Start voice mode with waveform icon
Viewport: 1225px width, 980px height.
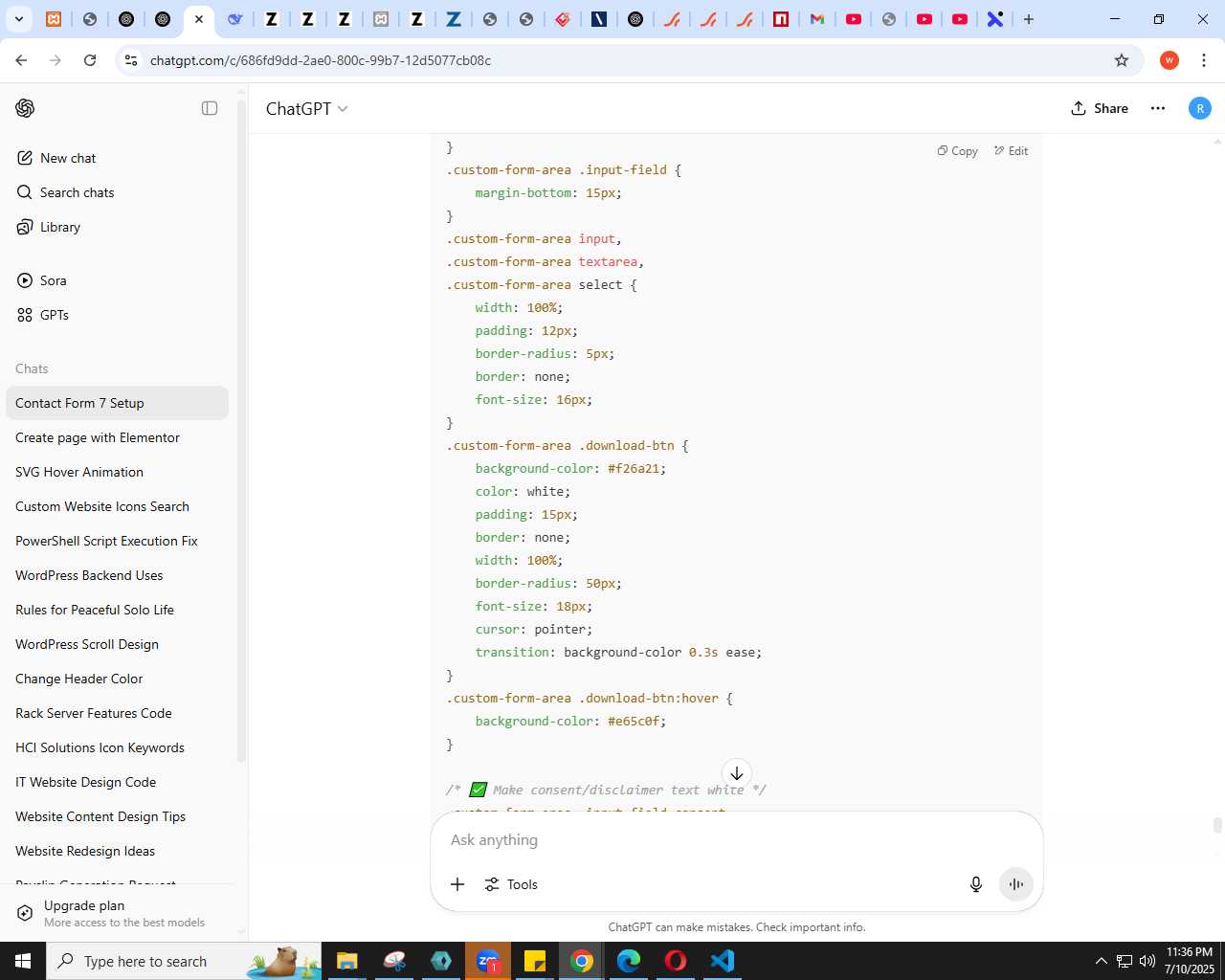point(1016,884)
